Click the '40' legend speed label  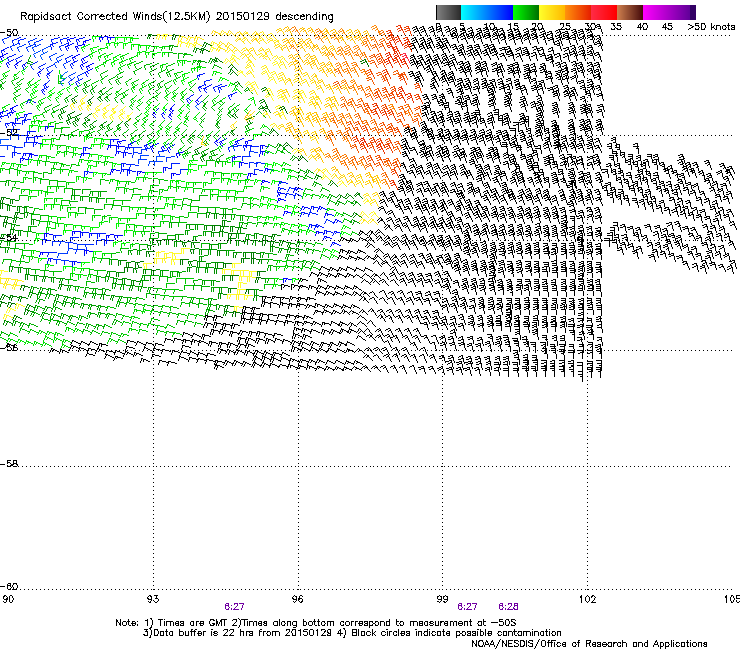click(x=642, y=27)
